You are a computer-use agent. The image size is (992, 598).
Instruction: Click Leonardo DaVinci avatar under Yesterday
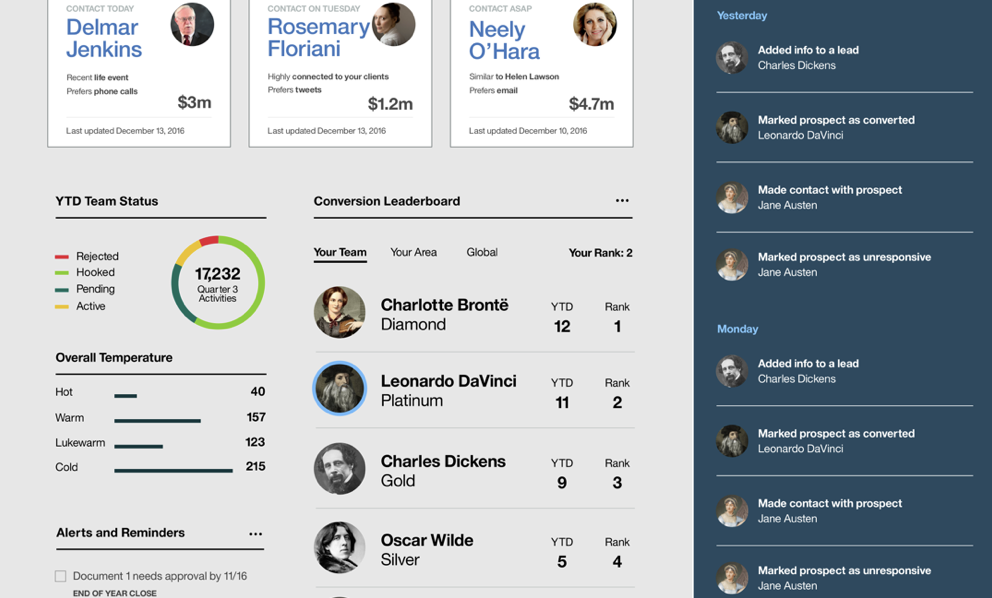pyautogui.click(x=732, y=127)
